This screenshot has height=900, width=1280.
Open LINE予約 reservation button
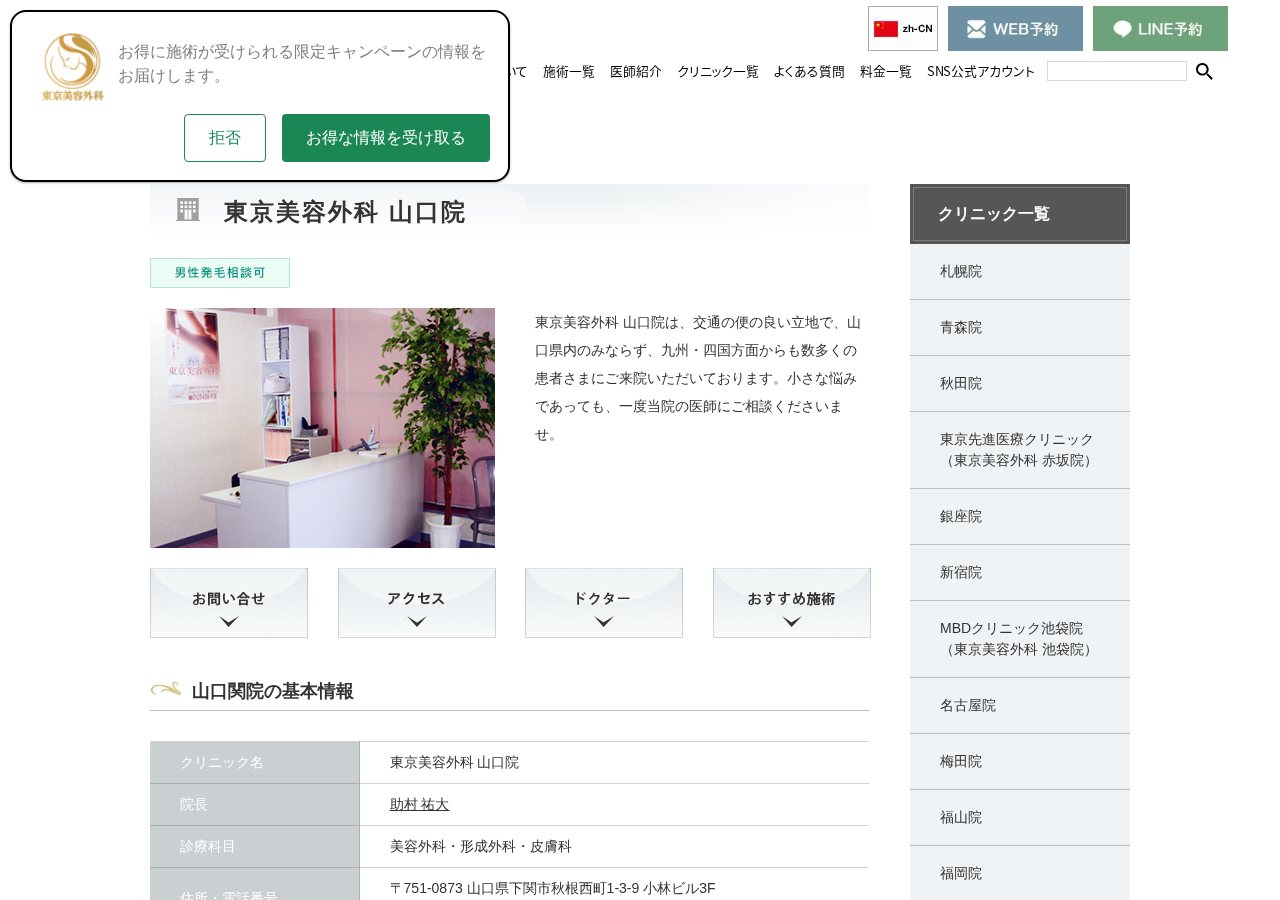pos(1160,28)
